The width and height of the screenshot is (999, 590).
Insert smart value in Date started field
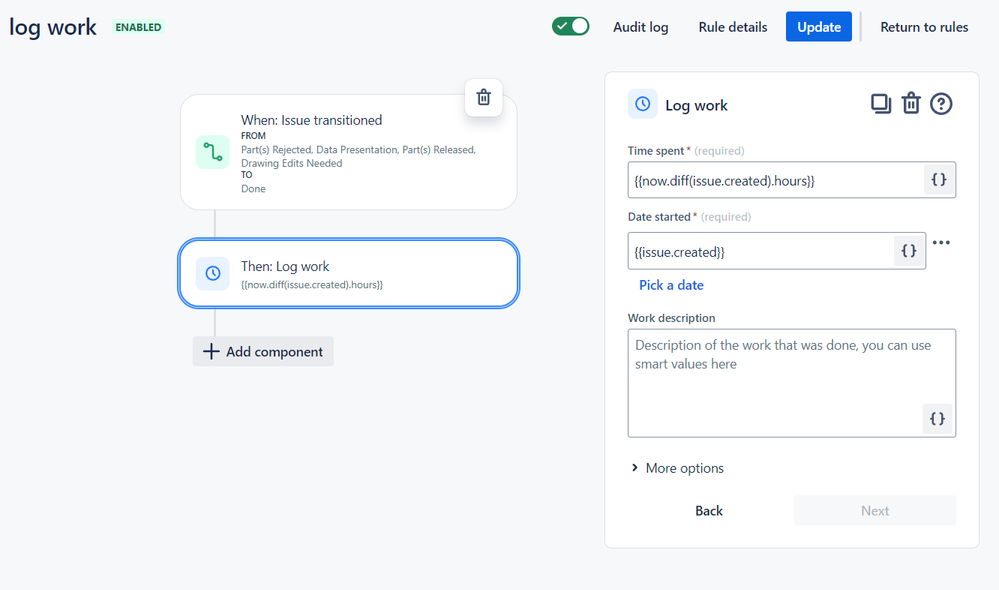click(x=909, y=251)
